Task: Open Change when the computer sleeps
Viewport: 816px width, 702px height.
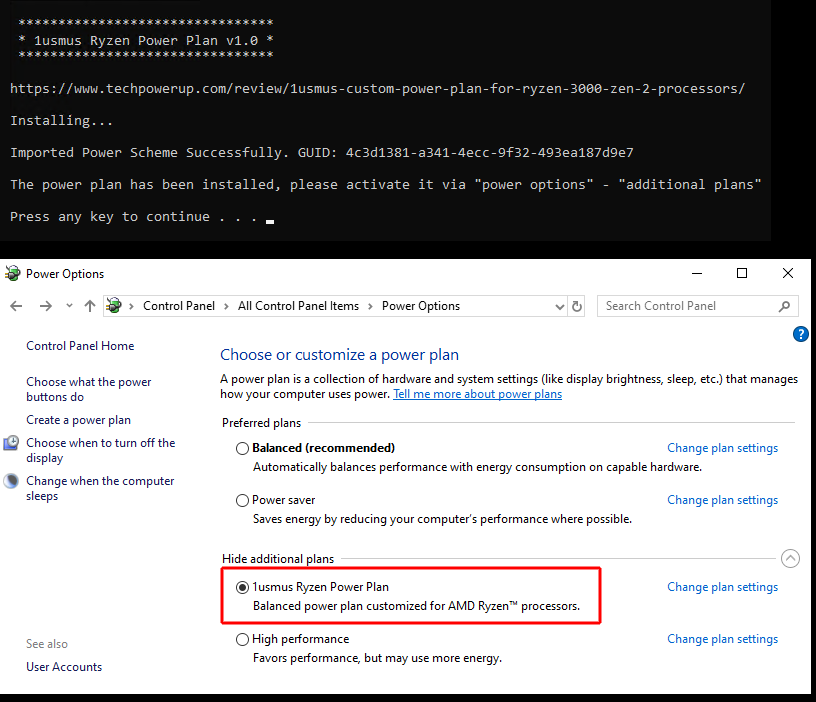Action: 100,488
